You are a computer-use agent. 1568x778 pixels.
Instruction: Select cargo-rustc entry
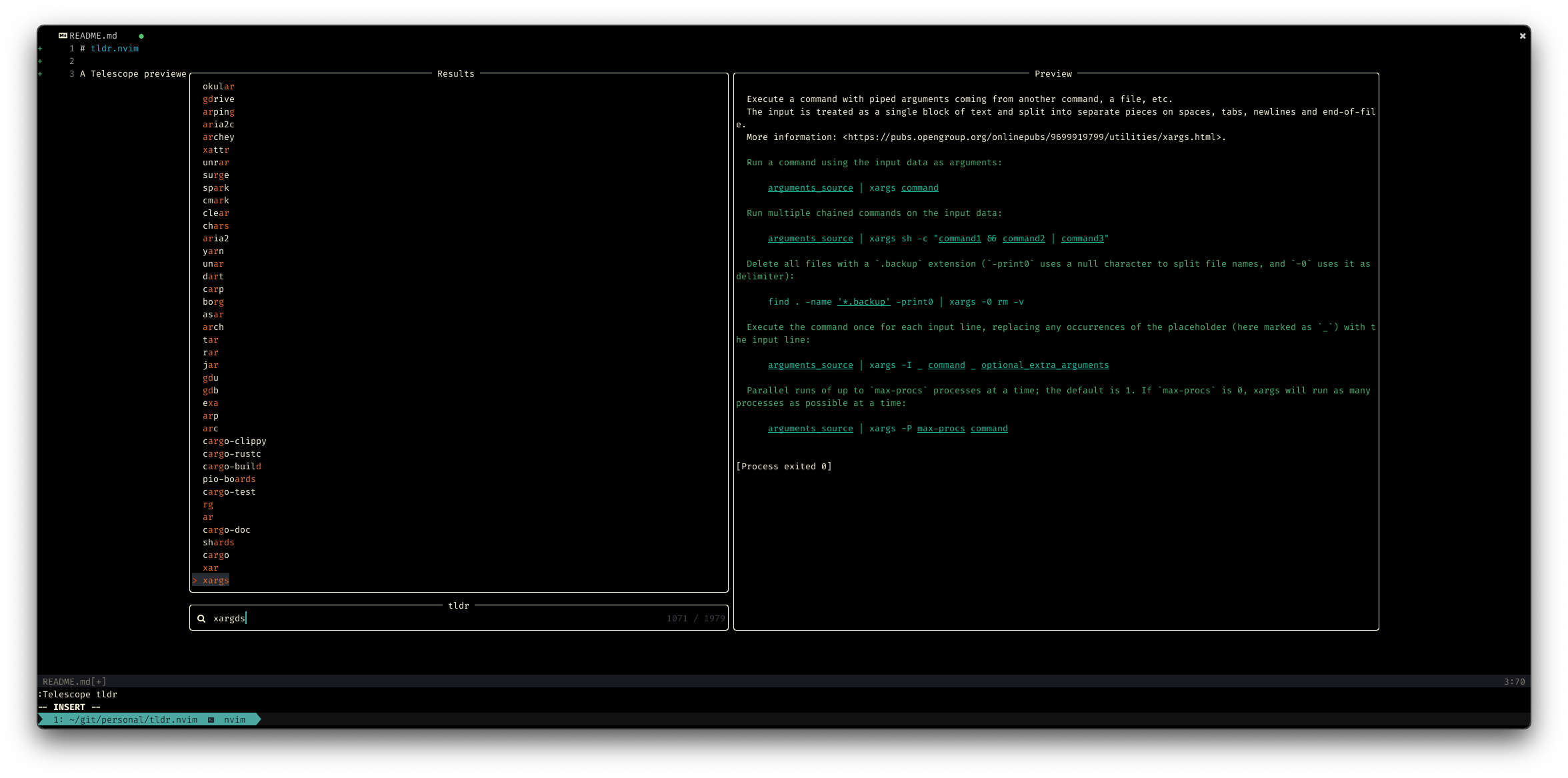coord(232,454)
